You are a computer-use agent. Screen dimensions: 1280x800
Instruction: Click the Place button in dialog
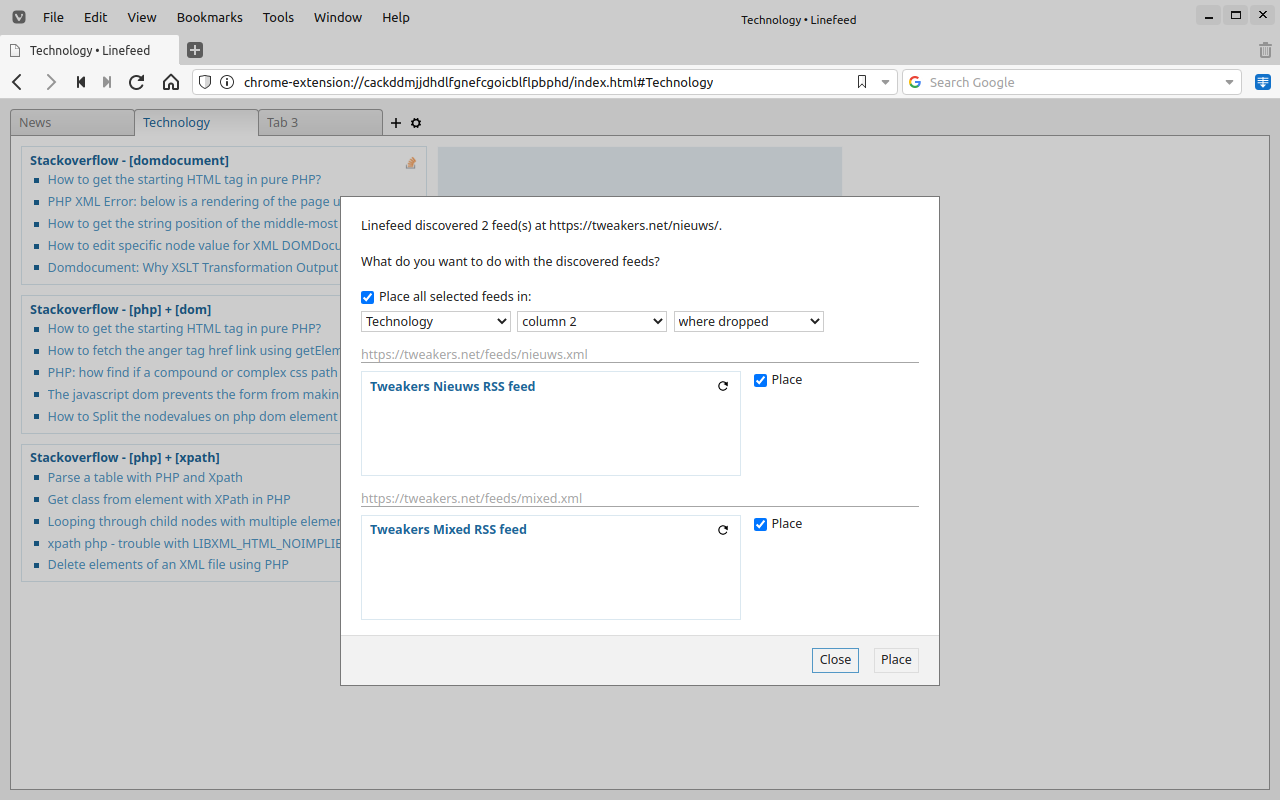tap(896, 660)
